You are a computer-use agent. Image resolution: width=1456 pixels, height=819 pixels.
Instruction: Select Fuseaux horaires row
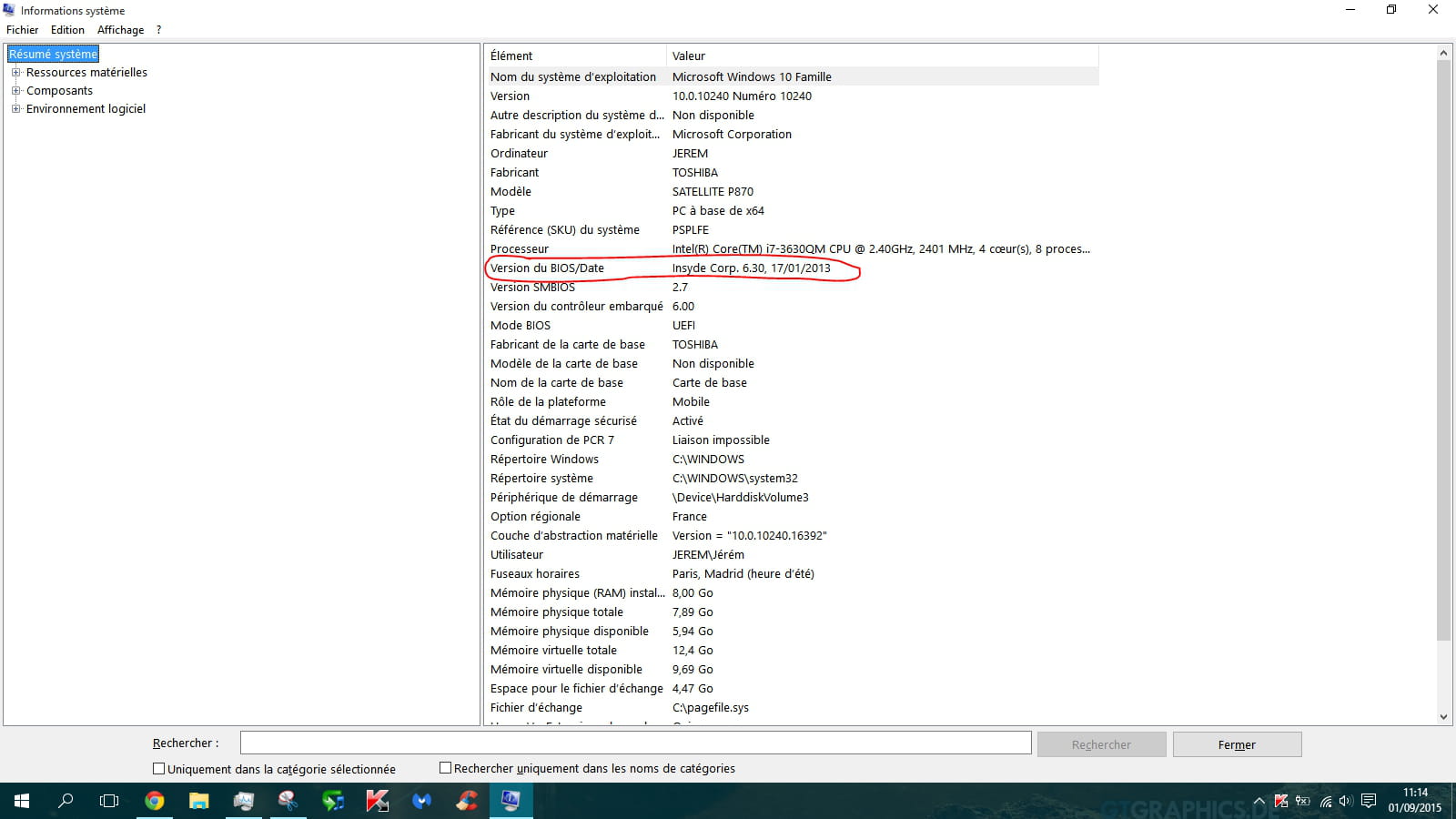792,573
